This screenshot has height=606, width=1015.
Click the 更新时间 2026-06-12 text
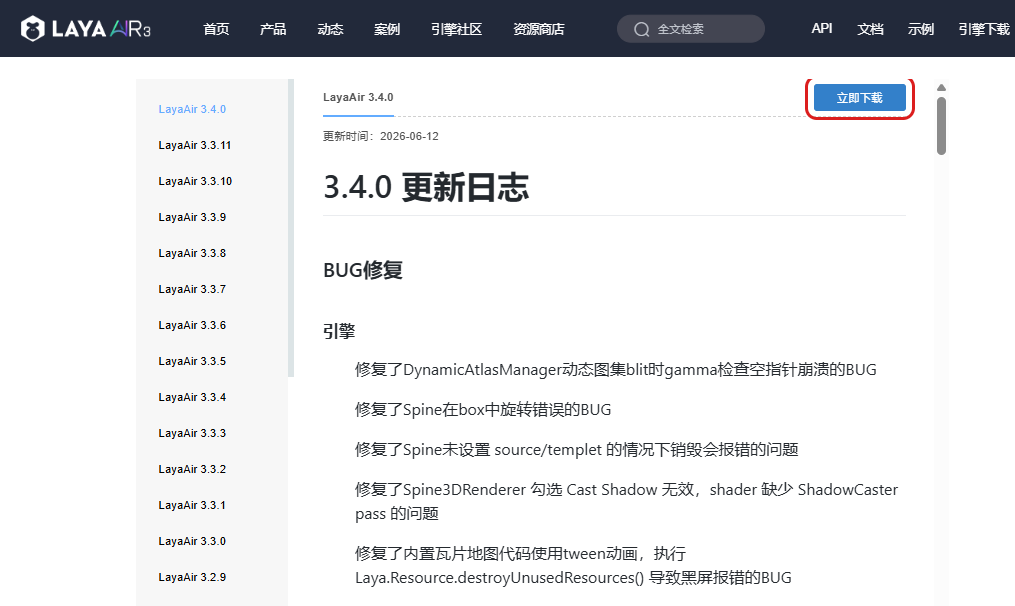coord(381,137)
